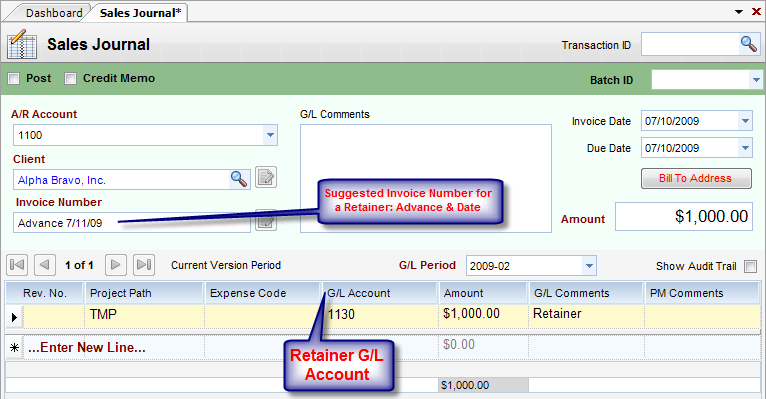Click the new line asterisk row marker
The width and height of the screenshot is (766, 399).
14,348
